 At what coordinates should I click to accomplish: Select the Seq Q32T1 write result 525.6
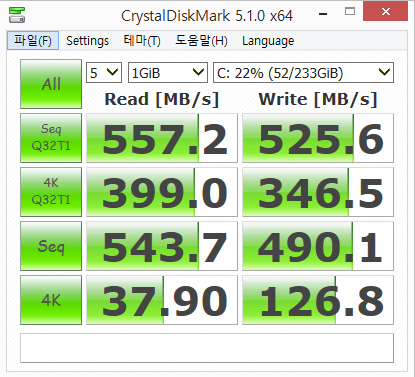318,138
